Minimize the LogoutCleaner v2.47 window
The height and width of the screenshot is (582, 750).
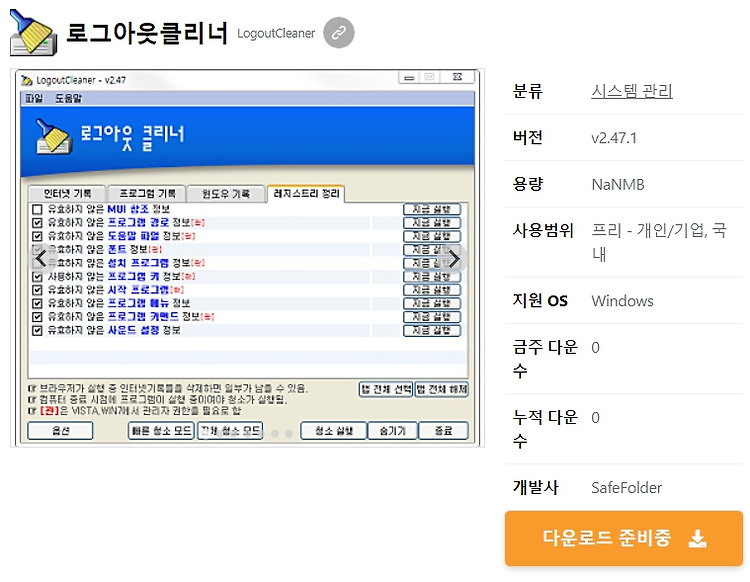tap(409, 77)
